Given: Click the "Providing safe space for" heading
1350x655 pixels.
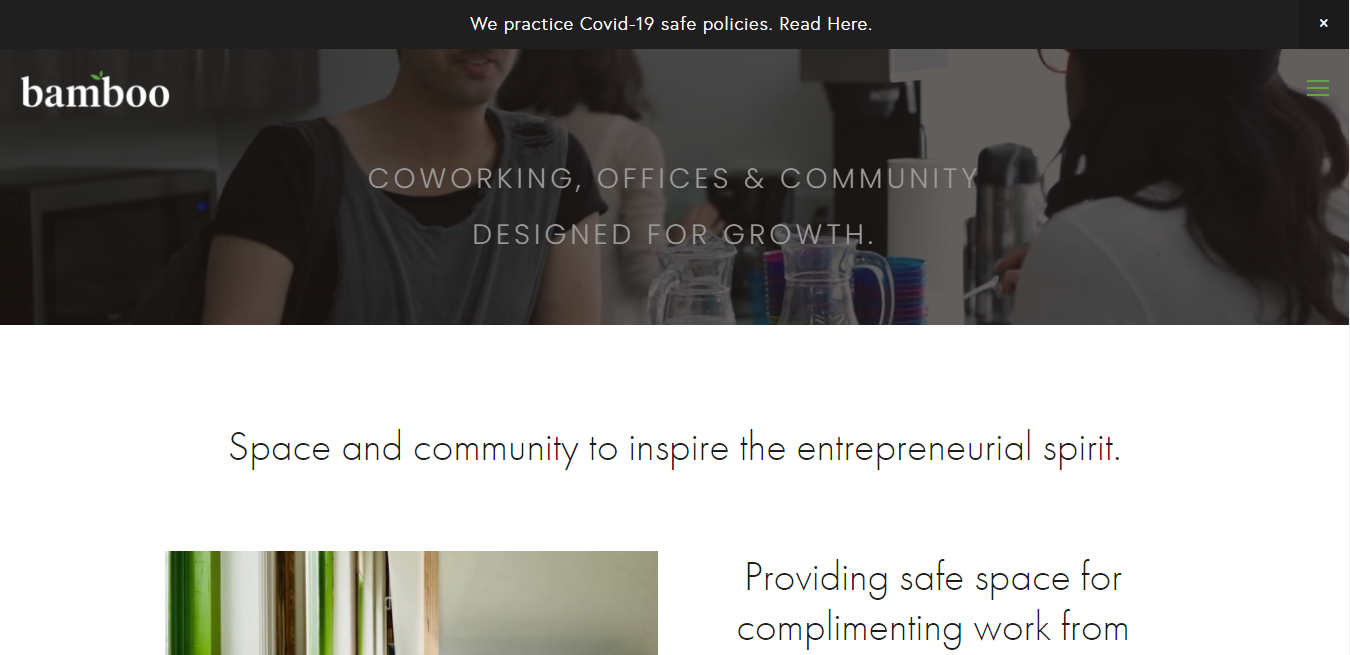Looking at the screenshot, I should click(933, 578).
